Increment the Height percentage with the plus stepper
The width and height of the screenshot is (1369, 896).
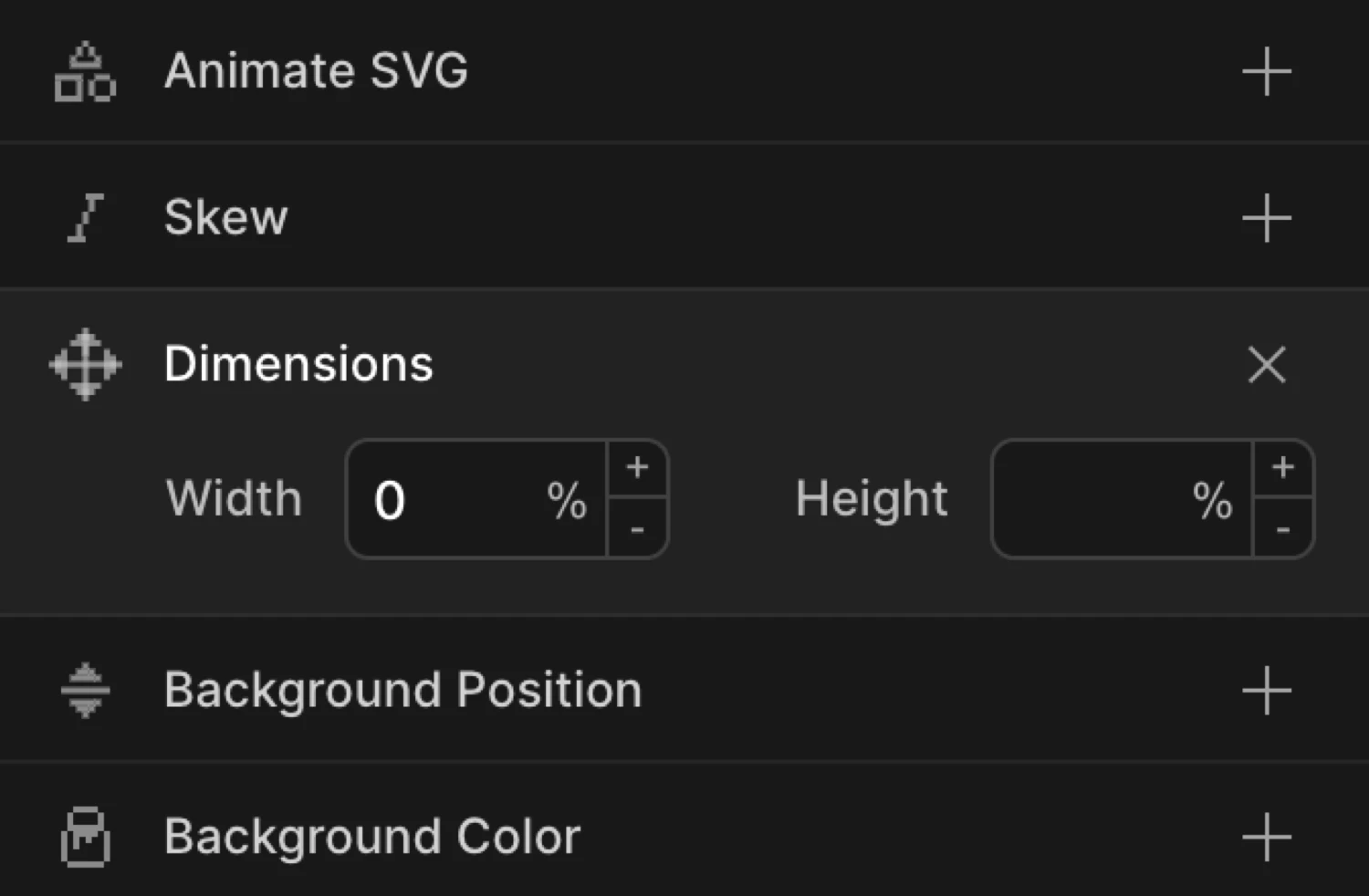[x=1282, y=468]
